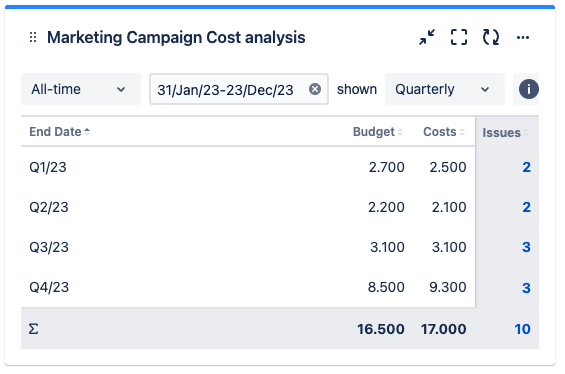Minimize the gadget with the collapse arrows icon
This screenshot has width=565, height=374.
[427, 37]
